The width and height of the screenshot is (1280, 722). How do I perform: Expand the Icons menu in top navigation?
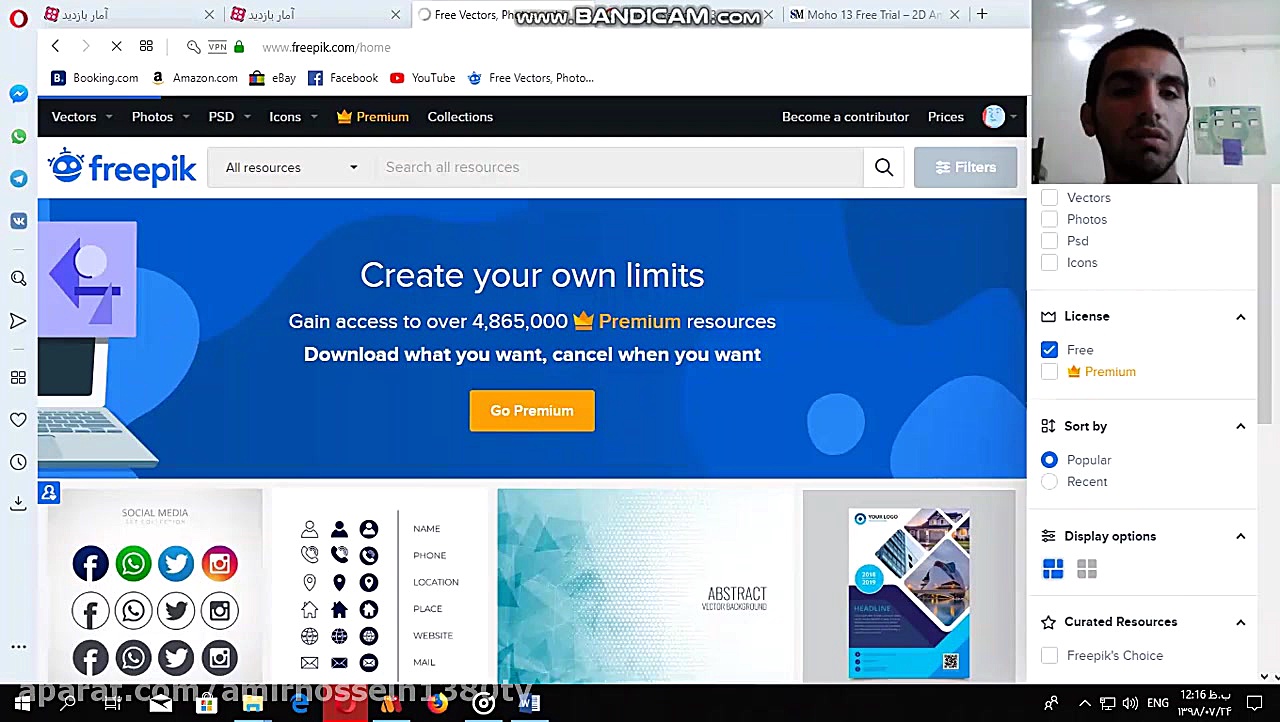(293, 117)
